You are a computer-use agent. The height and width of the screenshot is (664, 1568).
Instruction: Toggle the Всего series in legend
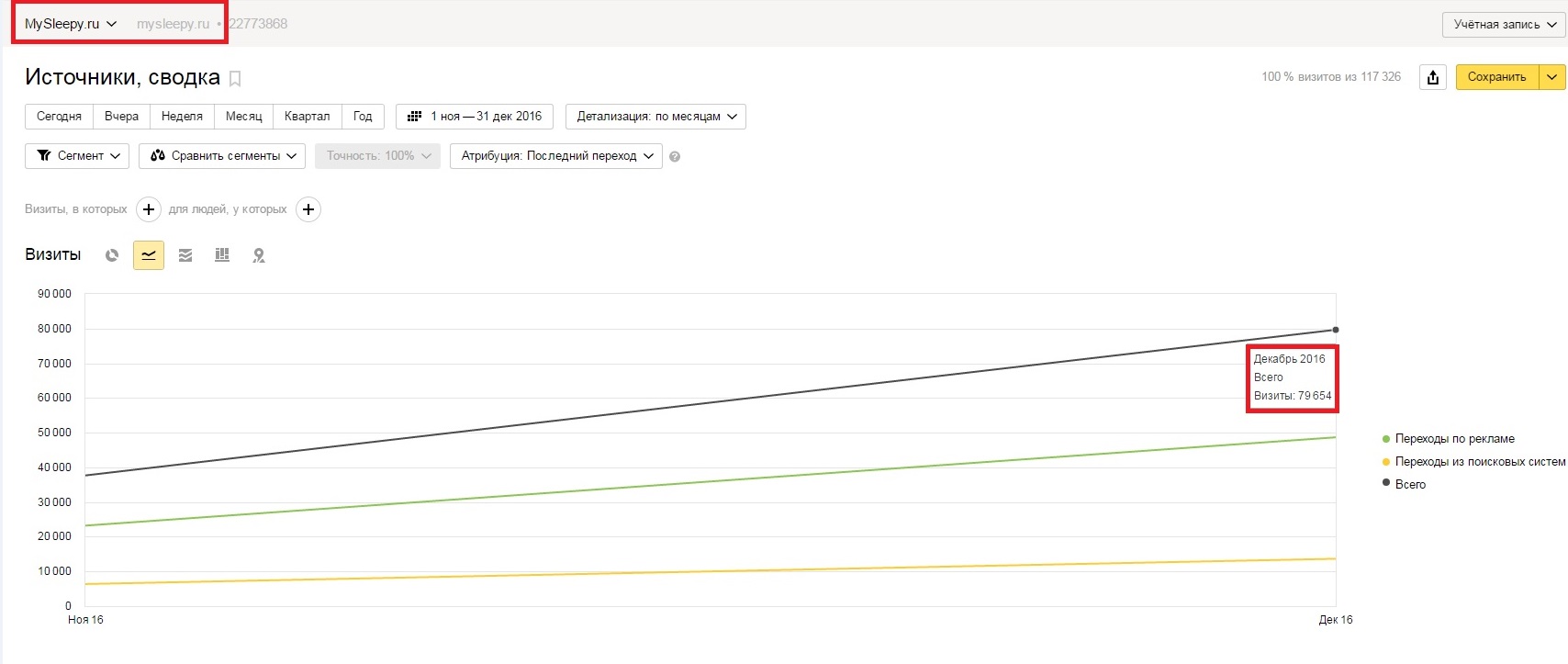(1410, 484)
